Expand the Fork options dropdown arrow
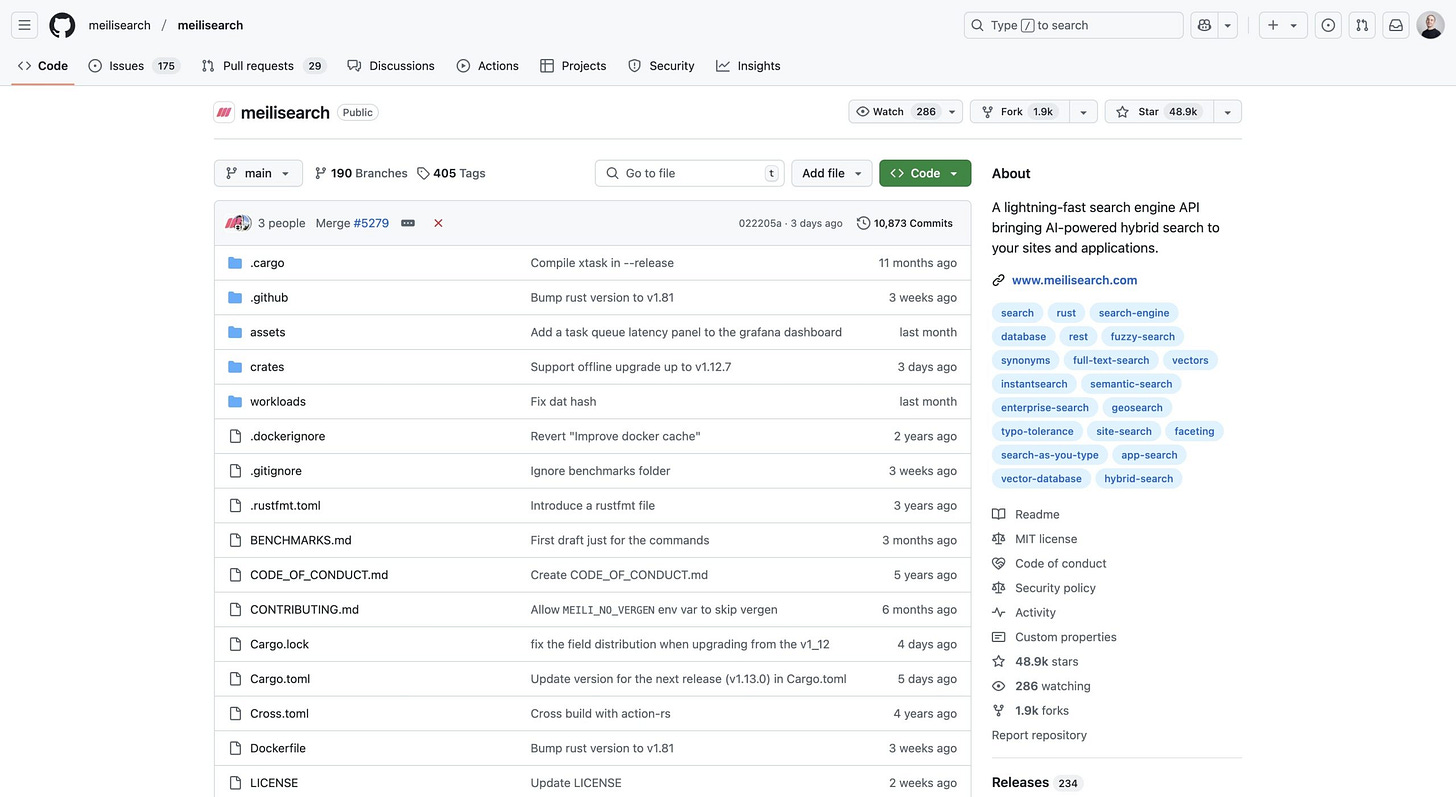This screenshot has height=797, width=1456. pos(1083,112)
